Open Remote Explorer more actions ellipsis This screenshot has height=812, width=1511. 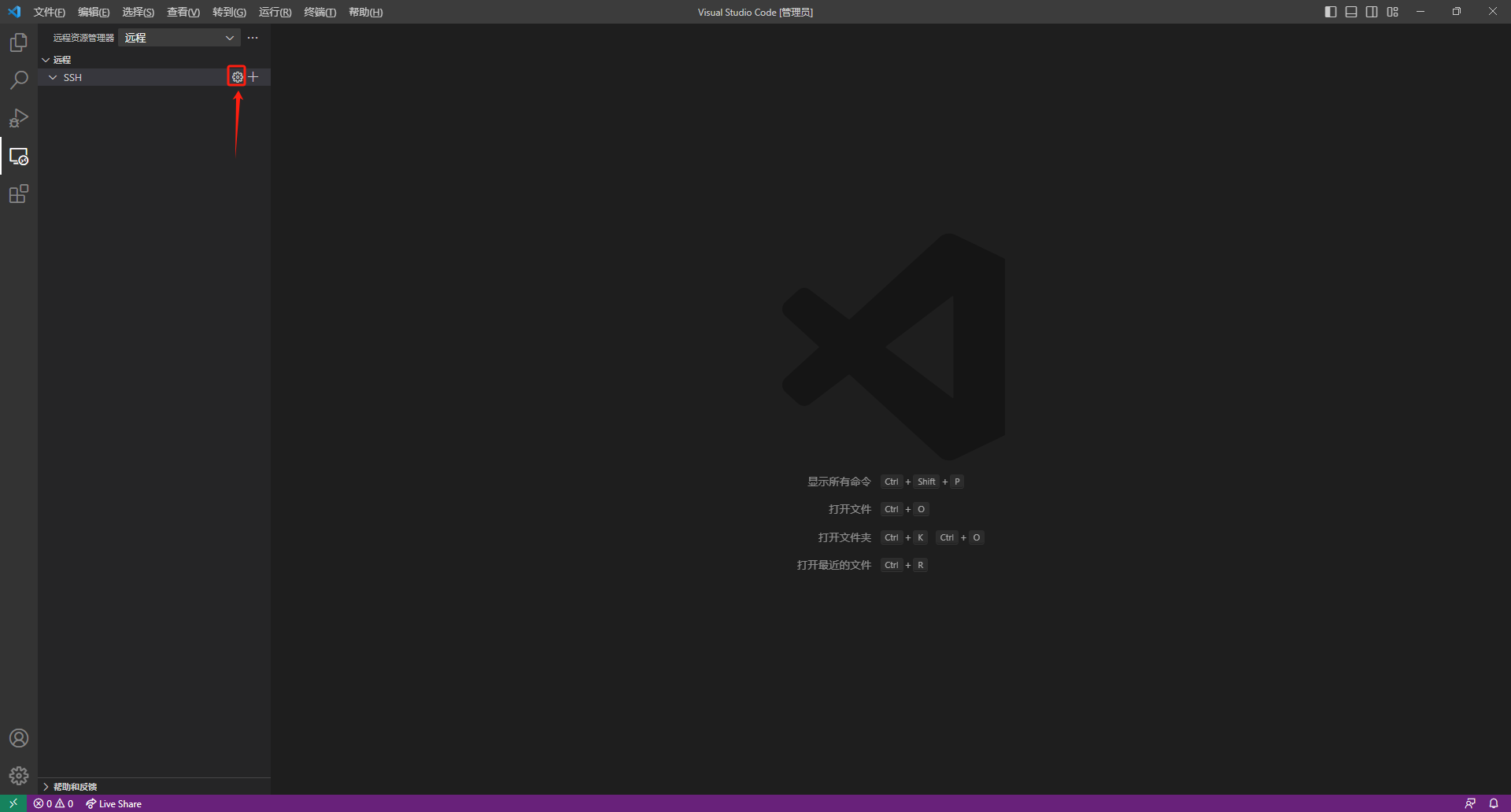[253, 38]
